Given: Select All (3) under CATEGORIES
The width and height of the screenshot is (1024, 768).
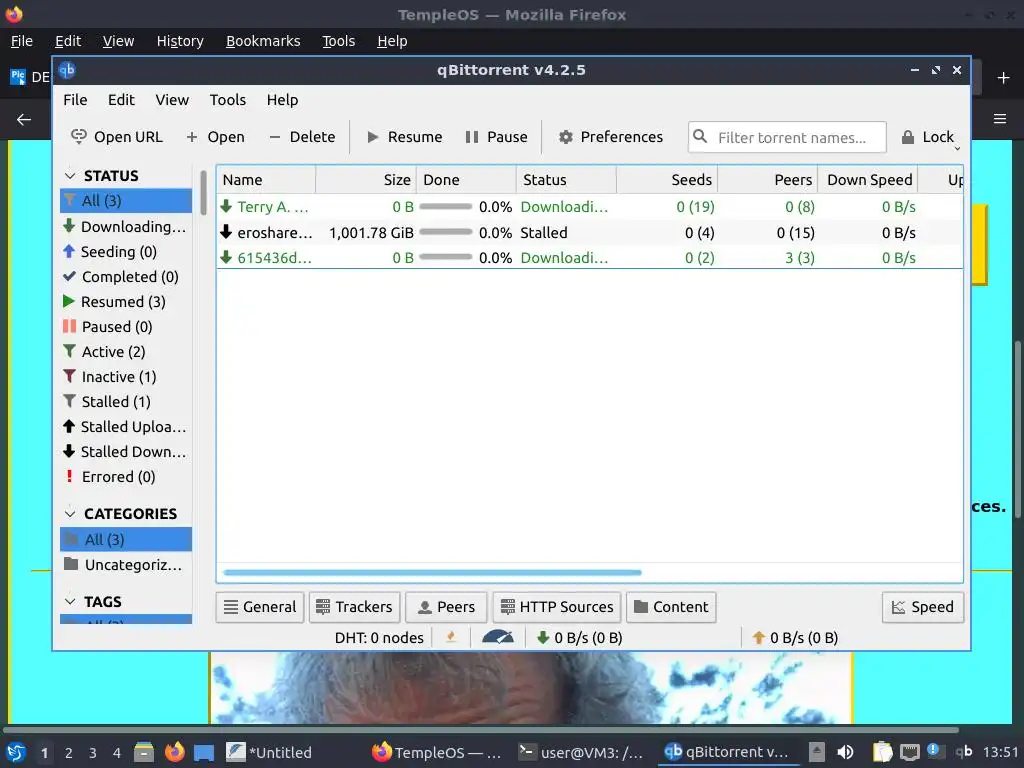Looking at the screenshot, I should point(126,539).
